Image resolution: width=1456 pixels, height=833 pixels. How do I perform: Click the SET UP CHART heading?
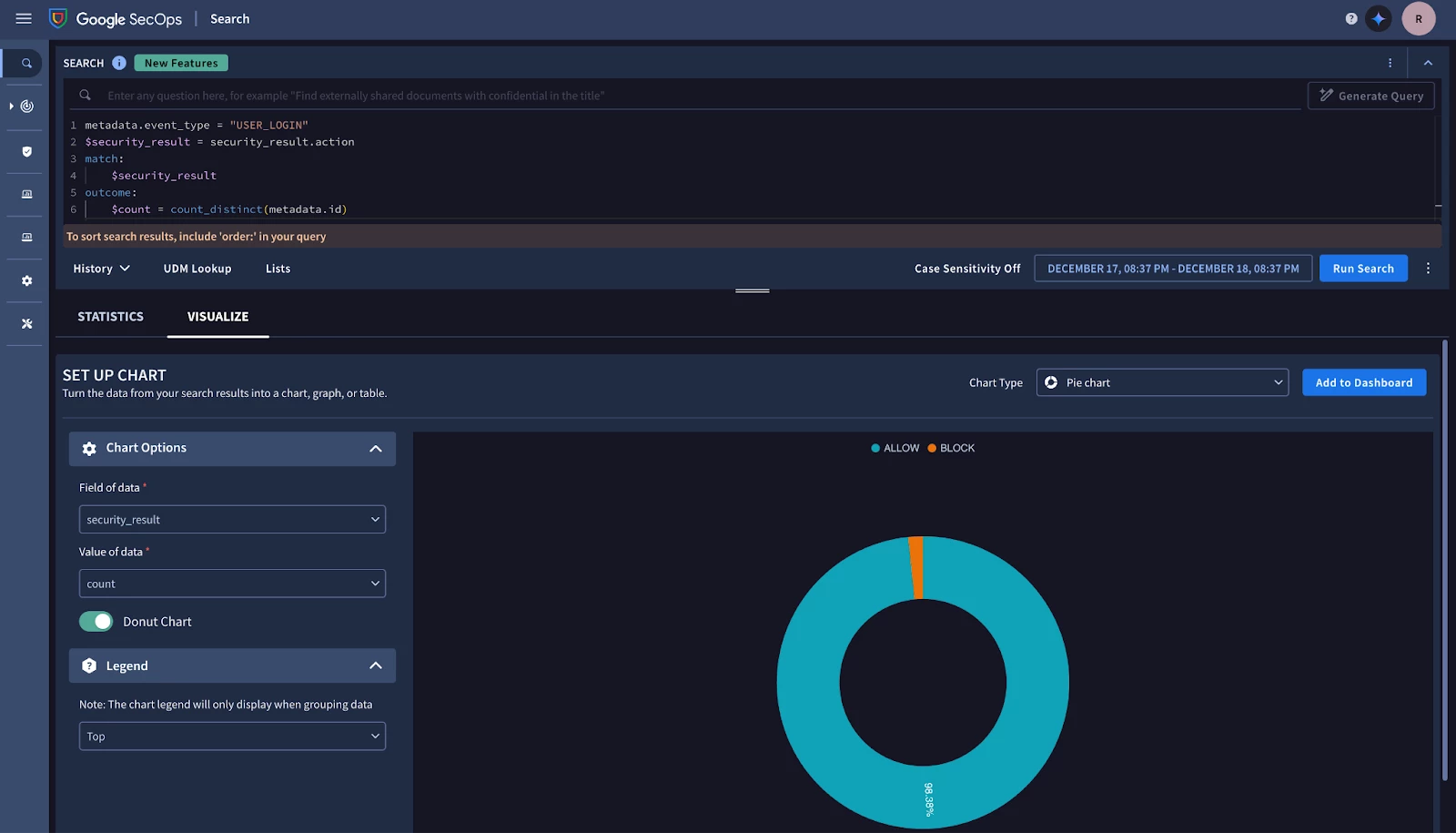115,375
